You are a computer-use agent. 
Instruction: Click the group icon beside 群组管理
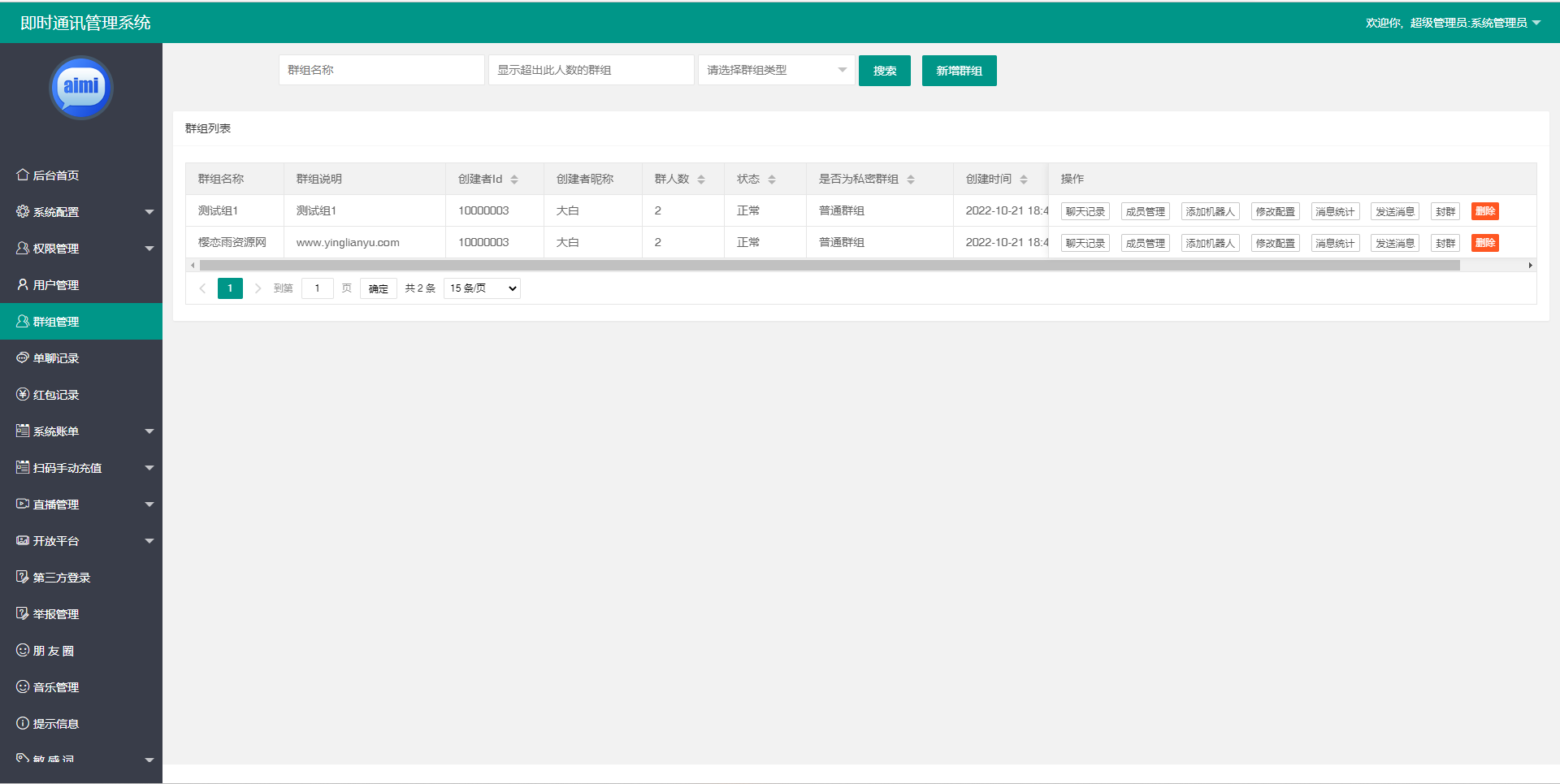click(23, 321)
